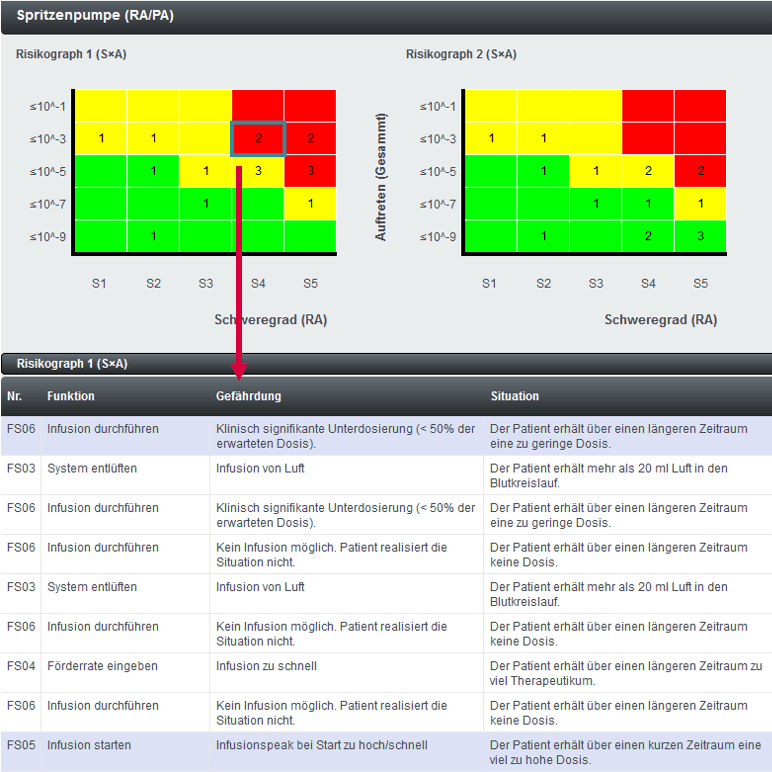Pick Risikograph 2 cell S3 at ≤10^-5
Image resolution: width=772 pixels, height=772 pixels.
(596, 171)
